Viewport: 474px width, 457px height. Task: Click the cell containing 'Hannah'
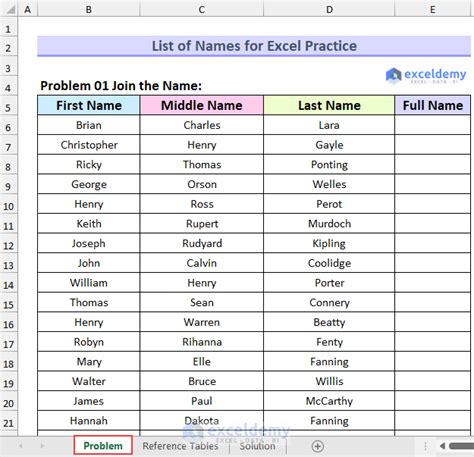click(x=89, y=420)
